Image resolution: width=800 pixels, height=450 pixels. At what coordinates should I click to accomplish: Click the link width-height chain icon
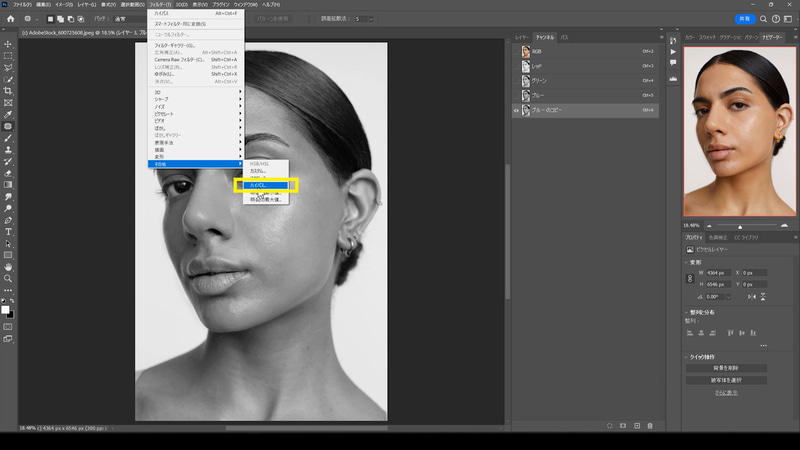[x=690, y=279]
